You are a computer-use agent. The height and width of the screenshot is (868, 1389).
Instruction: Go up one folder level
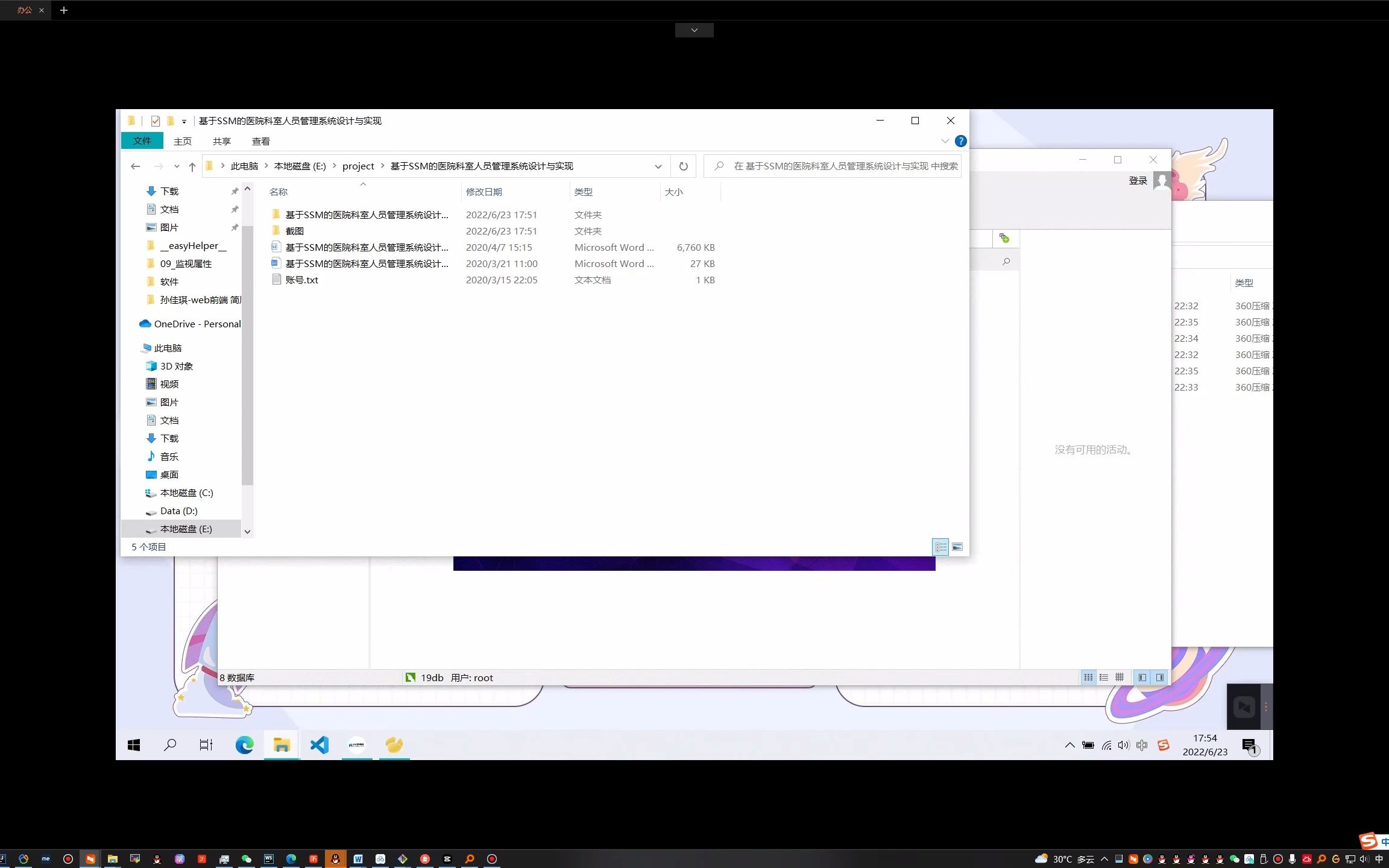[x=192, y=167]
